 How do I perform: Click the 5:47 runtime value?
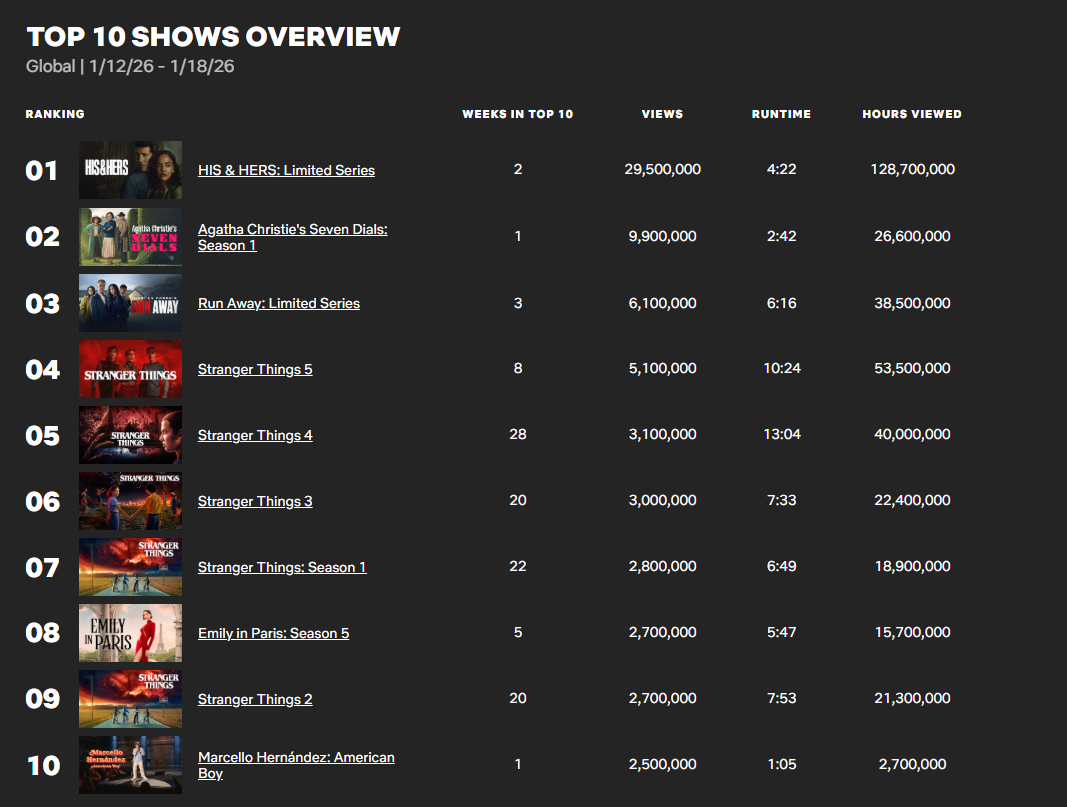[781, 632]
